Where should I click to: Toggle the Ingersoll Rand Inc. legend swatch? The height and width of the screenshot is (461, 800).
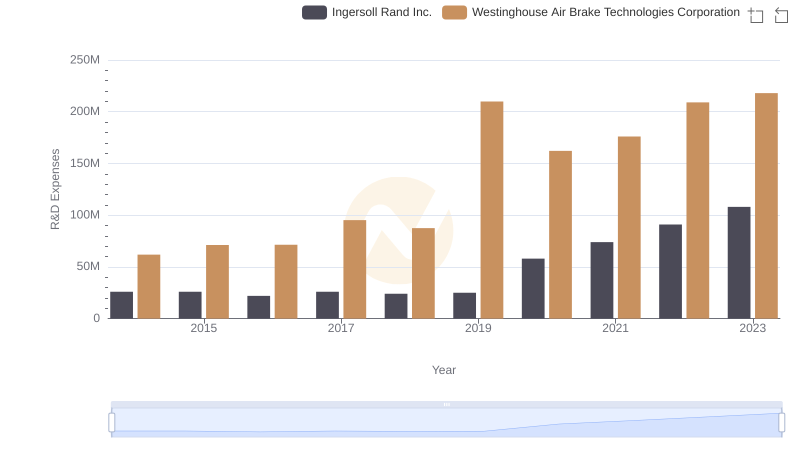tap(314, 12)
